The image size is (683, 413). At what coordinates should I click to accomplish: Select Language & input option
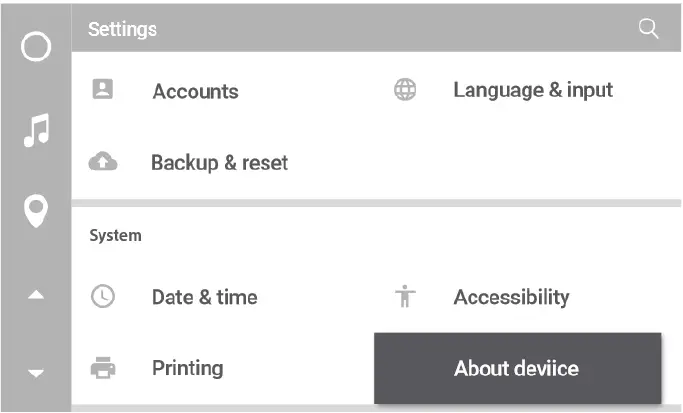[x=532, y=90]
